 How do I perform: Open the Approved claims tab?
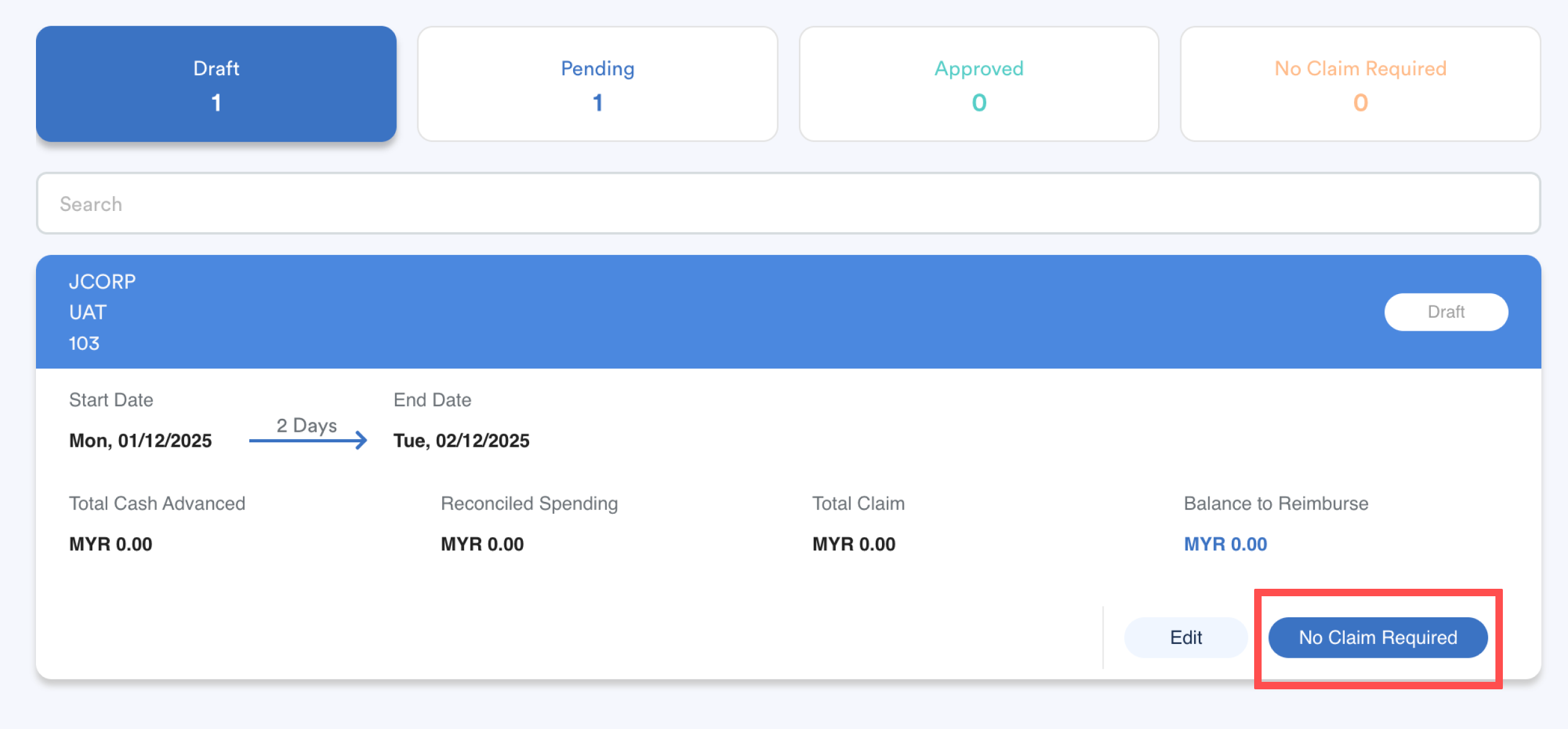click(979, 84)
